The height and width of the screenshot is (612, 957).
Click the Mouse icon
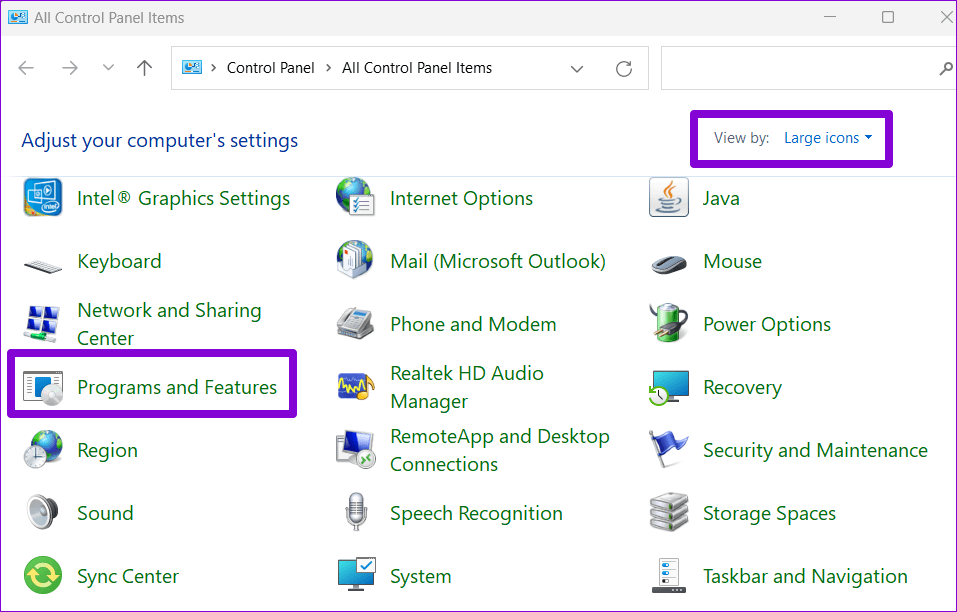[x=669, y=264]
